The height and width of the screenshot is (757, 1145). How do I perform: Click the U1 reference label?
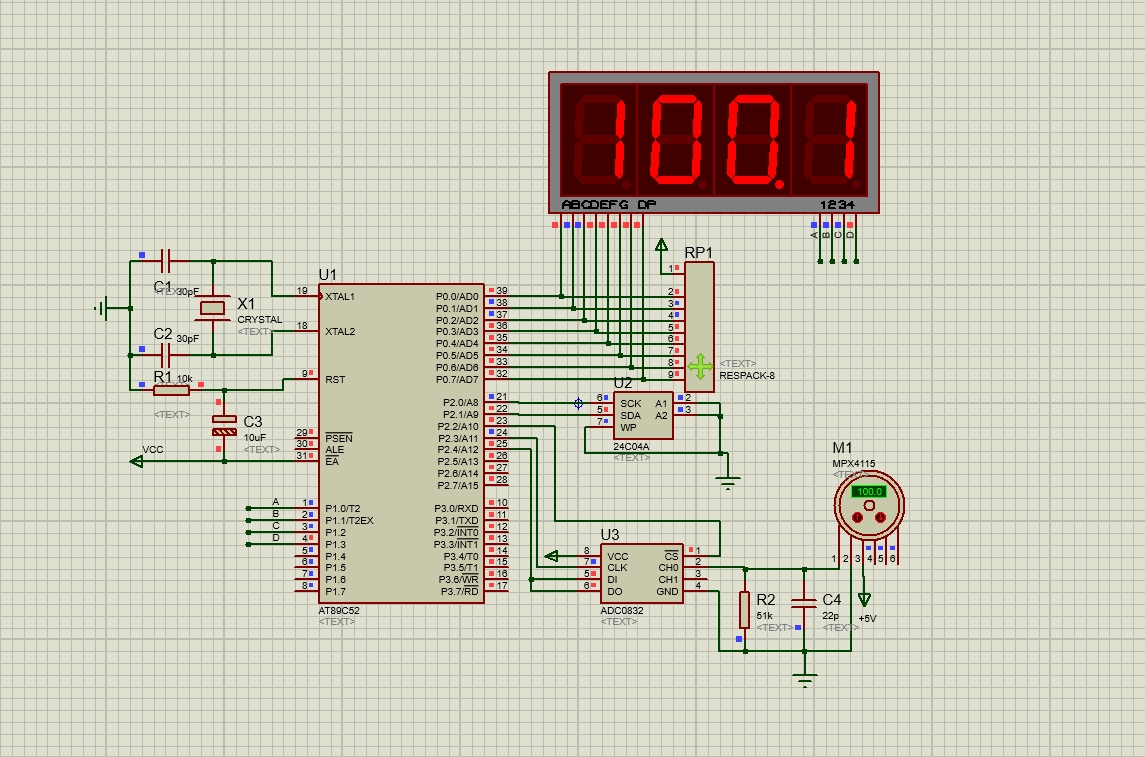tap(327, 274)
